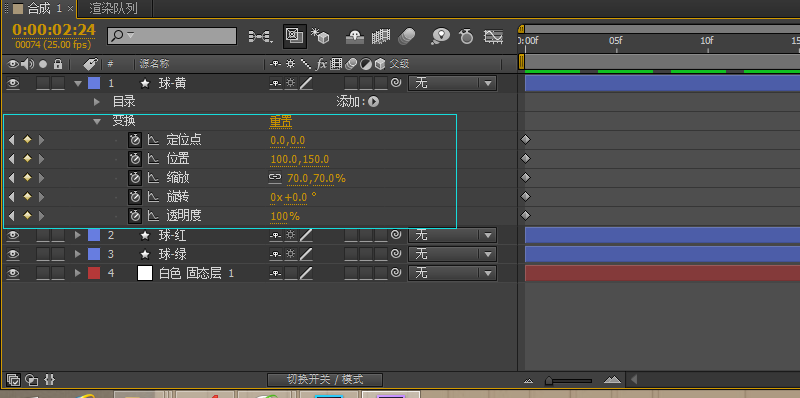This screenshot has width=800, height=398.
Task: Click the Brainstorm lightbulb icon
Action: (x=440, y=36)
